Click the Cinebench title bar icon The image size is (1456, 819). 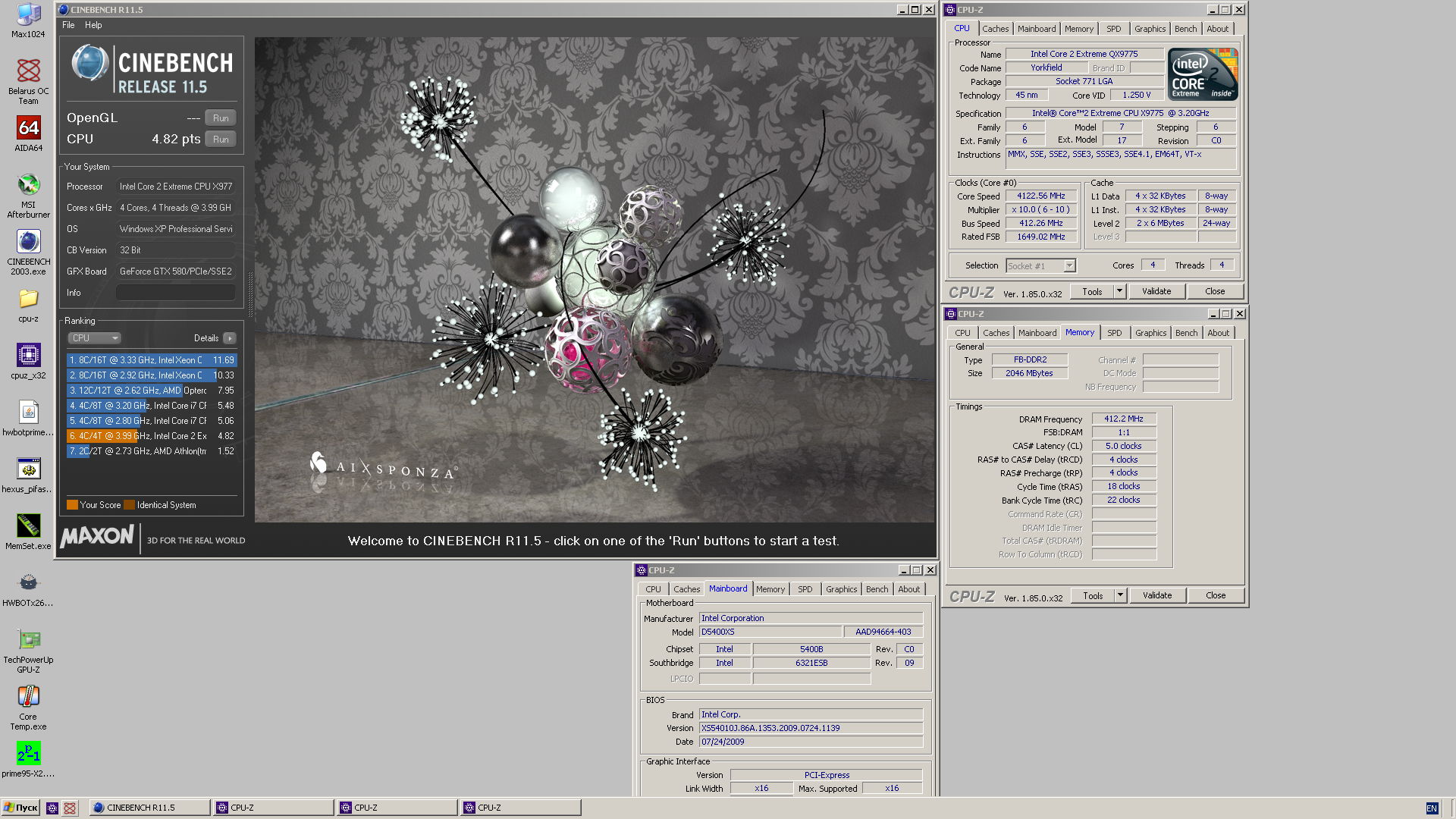click(63, 10)
